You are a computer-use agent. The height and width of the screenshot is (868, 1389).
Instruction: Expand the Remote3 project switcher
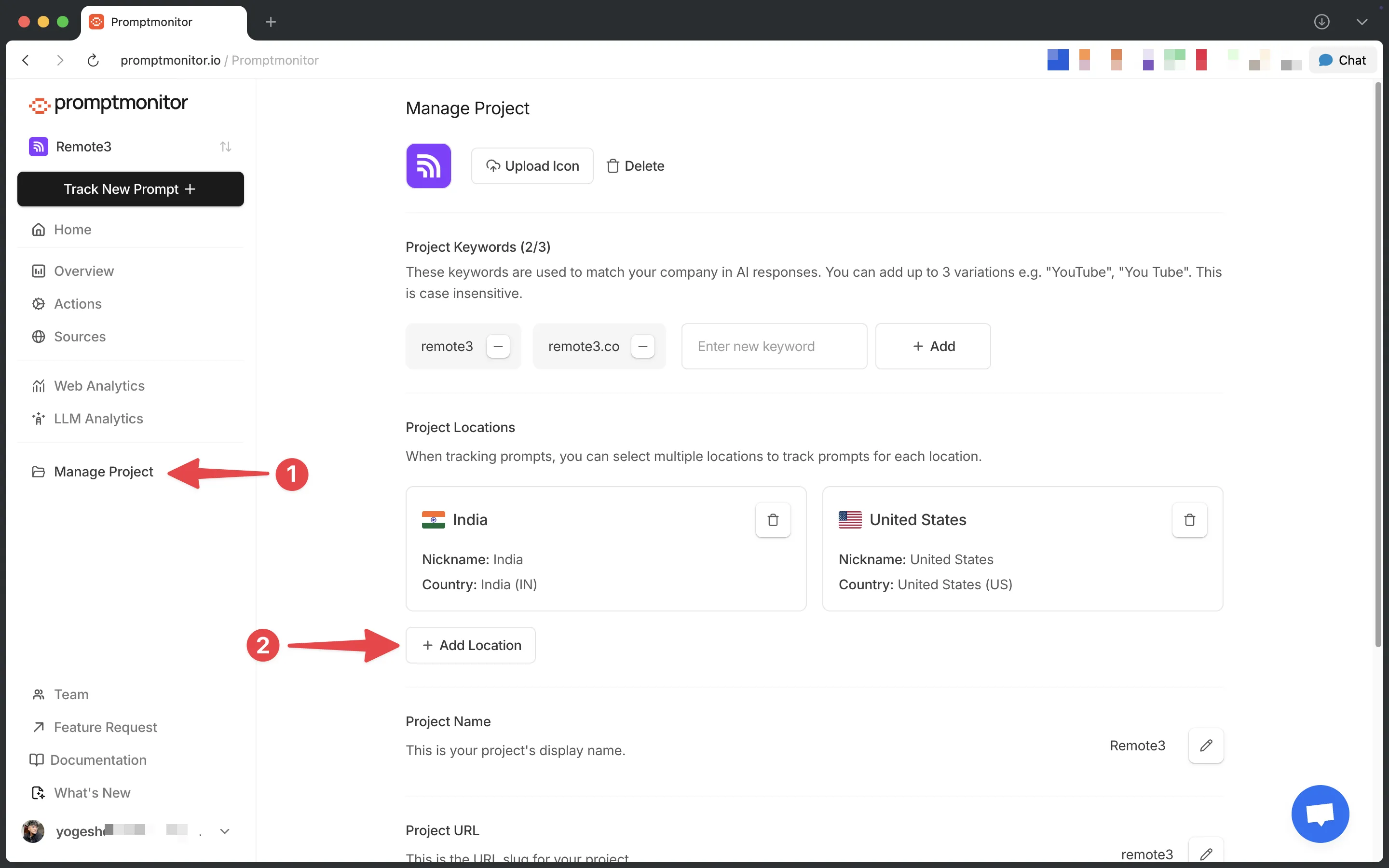[x=226, y=147]
